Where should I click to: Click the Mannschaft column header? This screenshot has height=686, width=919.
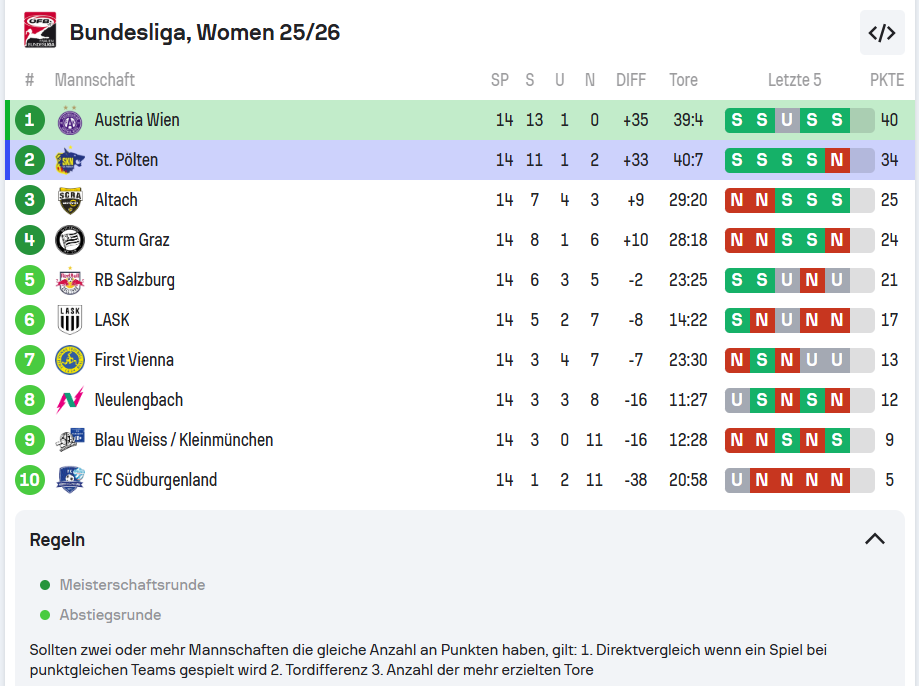point(95,80)
